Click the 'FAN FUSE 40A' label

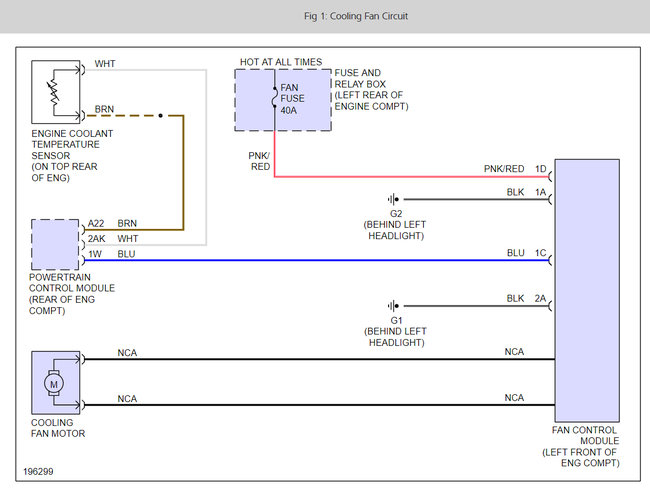click(x=292, y=99)
